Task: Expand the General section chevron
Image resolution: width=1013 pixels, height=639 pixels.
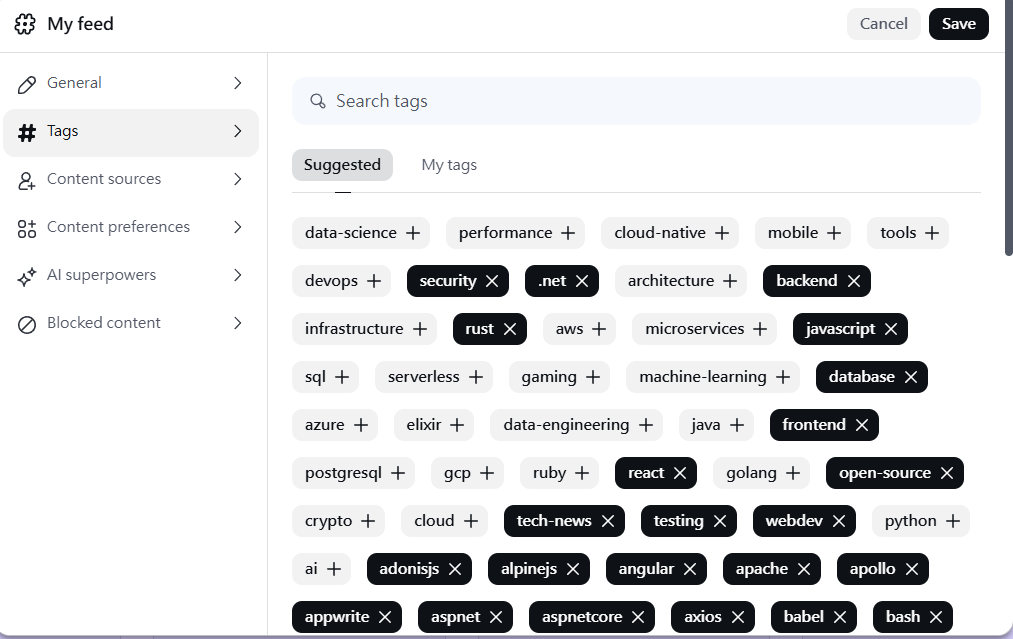Action: (238, 83)
